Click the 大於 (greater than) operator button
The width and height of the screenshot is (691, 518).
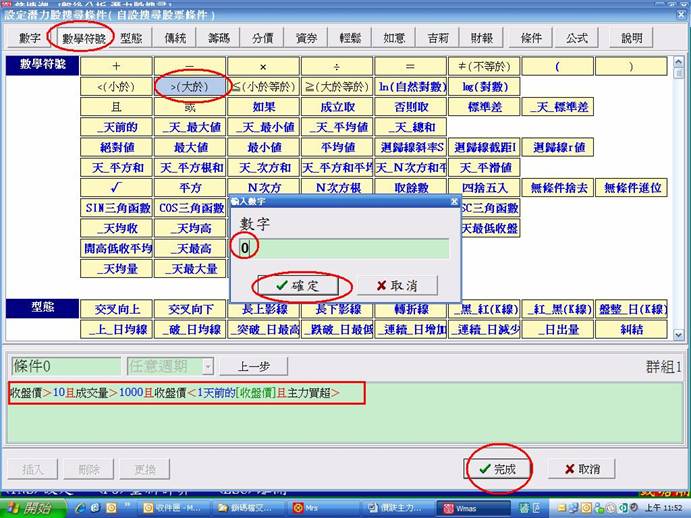click(x=192, y=85)
